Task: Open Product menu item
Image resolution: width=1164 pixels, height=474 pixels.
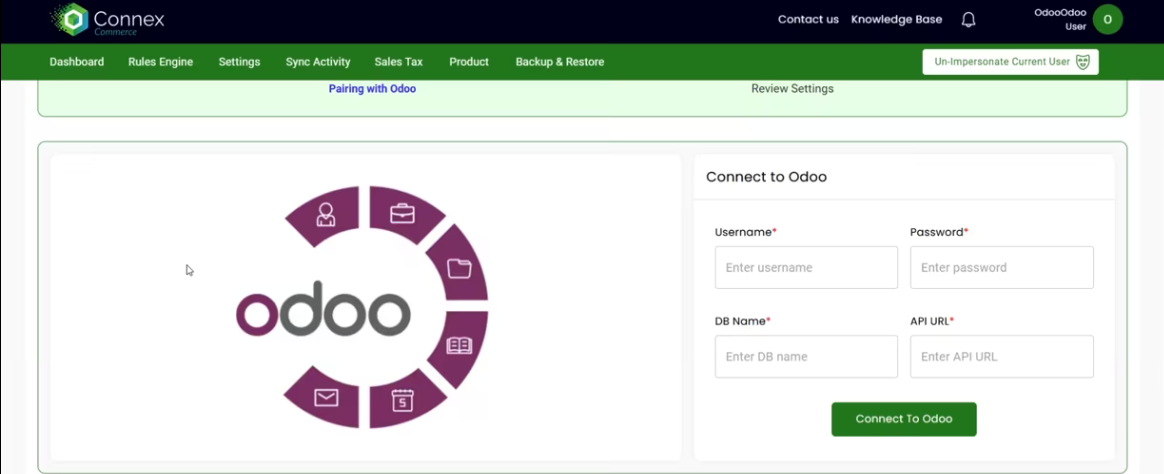Action: [468, 62]
